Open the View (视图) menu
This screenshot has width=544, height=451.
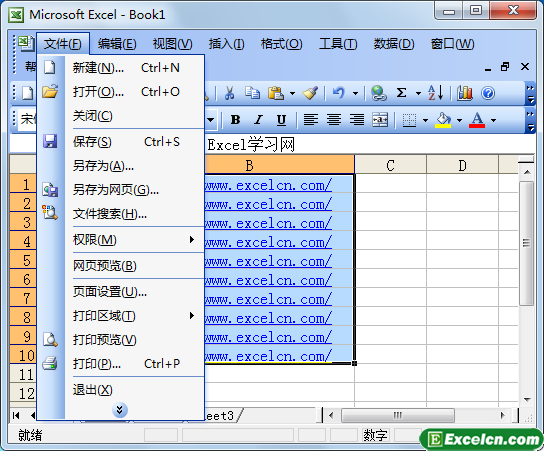tap(172, 44)
